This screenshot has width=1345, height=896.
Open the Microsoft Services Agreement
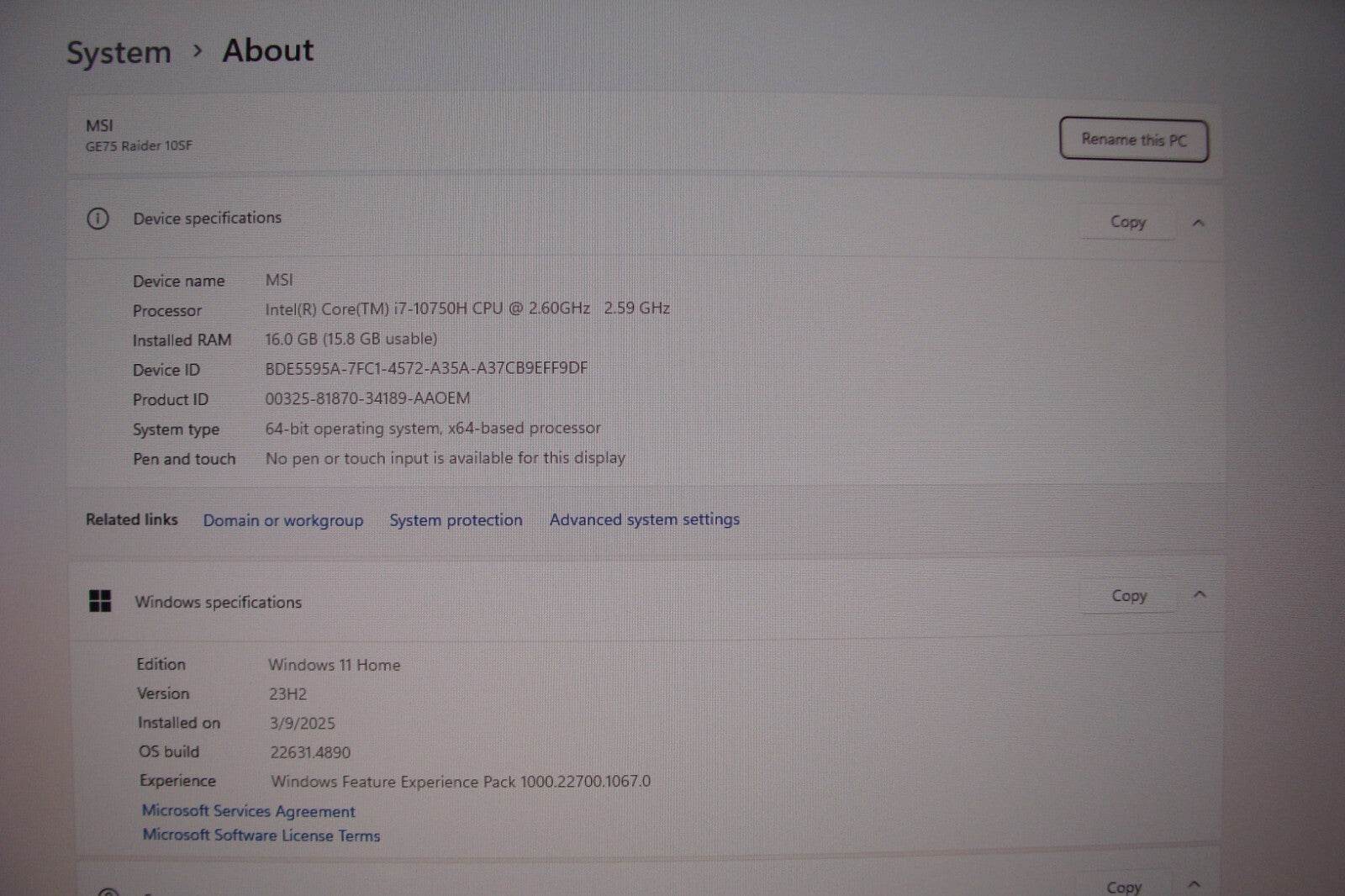[248, 811]
